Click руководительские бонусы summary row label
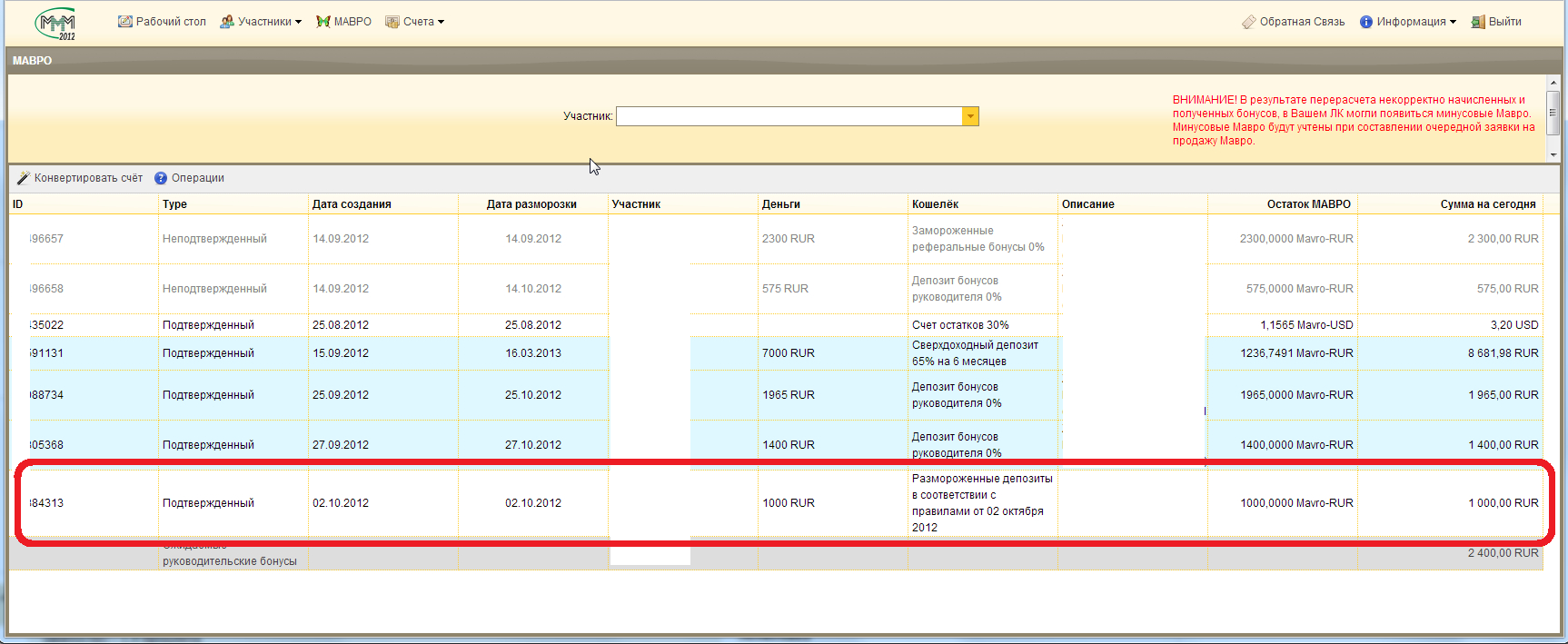This screenshot has height=644, width=1568. [230, 561]
